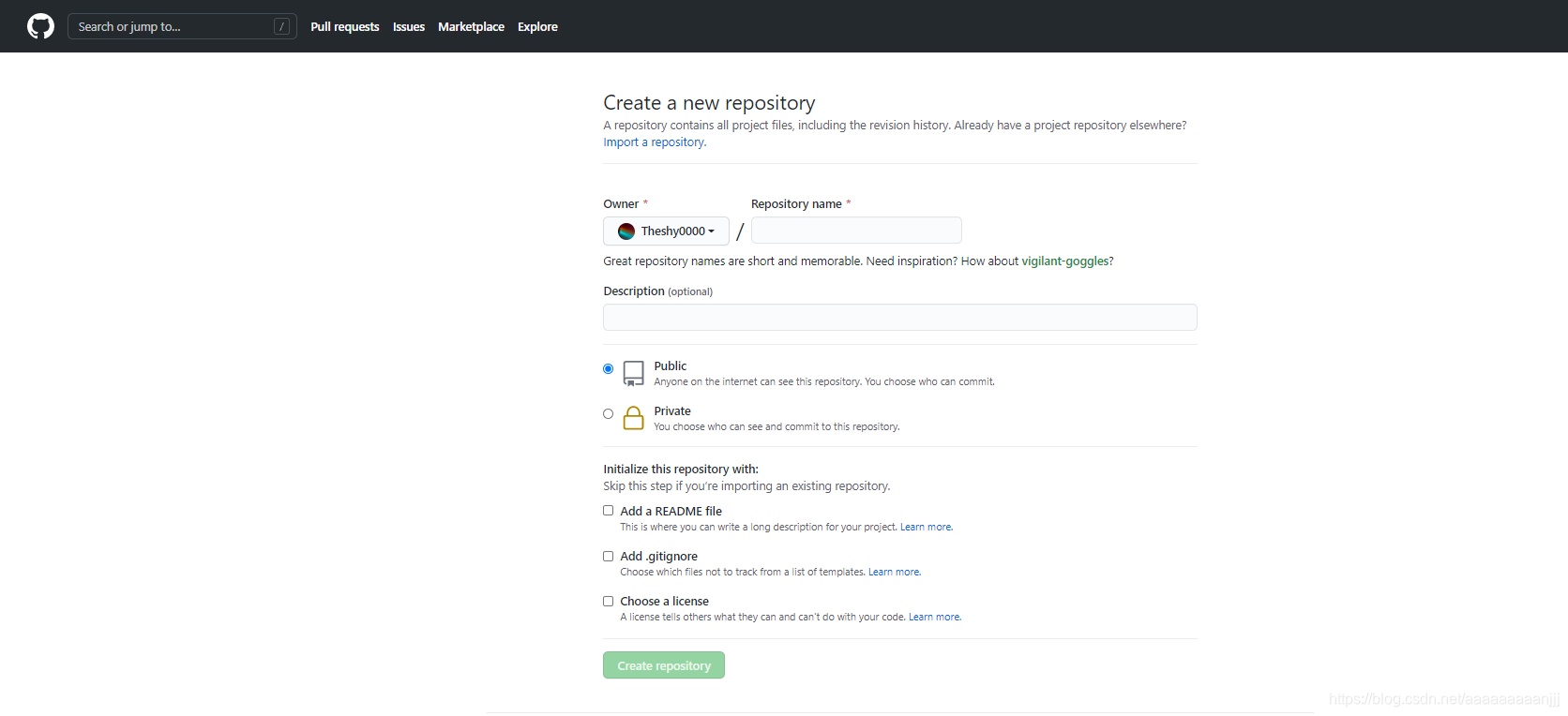Viewport: 1568px width, 716px height.
Task: Click the 'Private' option label
Action: click(x=672, y=411)
